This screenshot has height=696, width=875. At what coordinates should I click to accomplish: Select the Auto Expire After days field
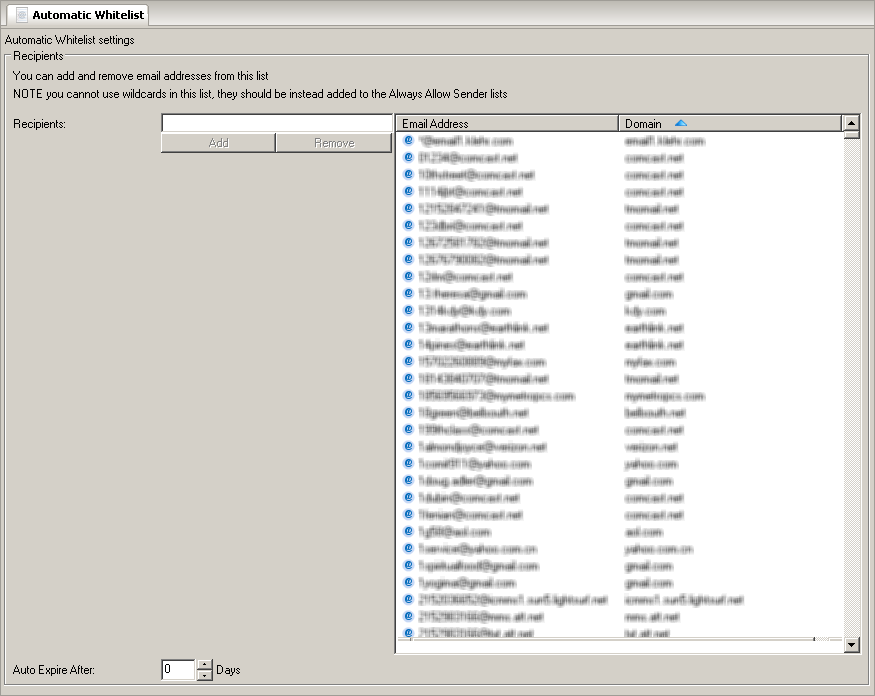click(x=177, y=669)
